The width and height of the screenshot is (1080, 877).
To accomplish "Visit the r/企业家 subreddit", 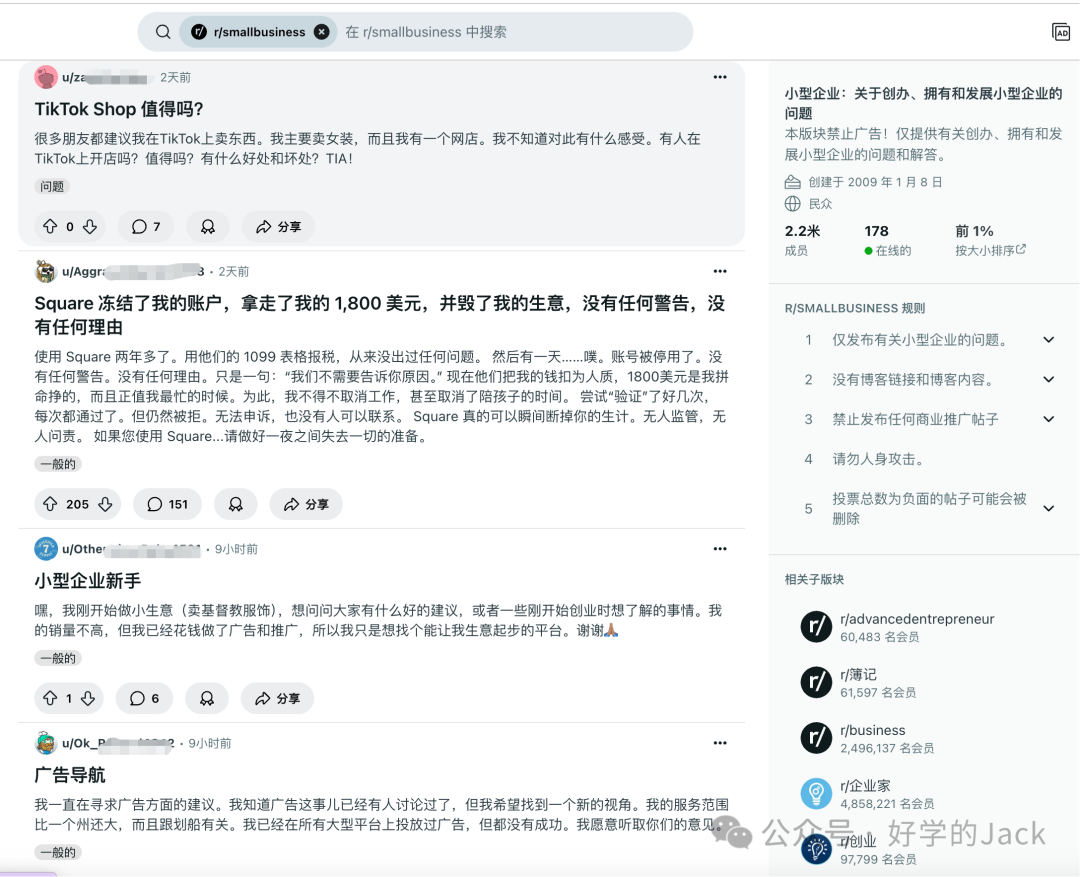I will click(866, 785).
